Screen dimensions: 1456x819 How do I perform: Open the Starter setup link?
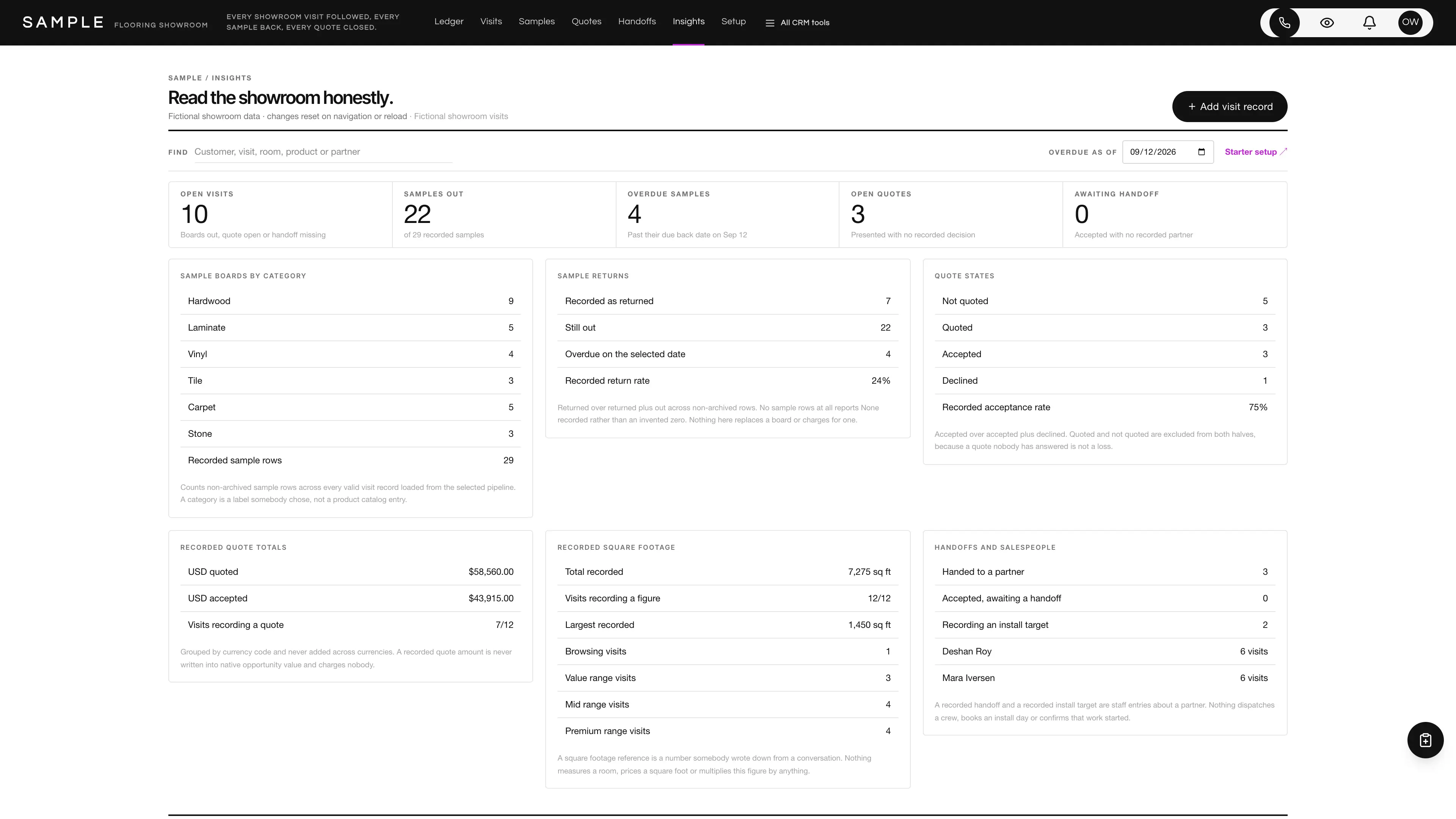1255,152
